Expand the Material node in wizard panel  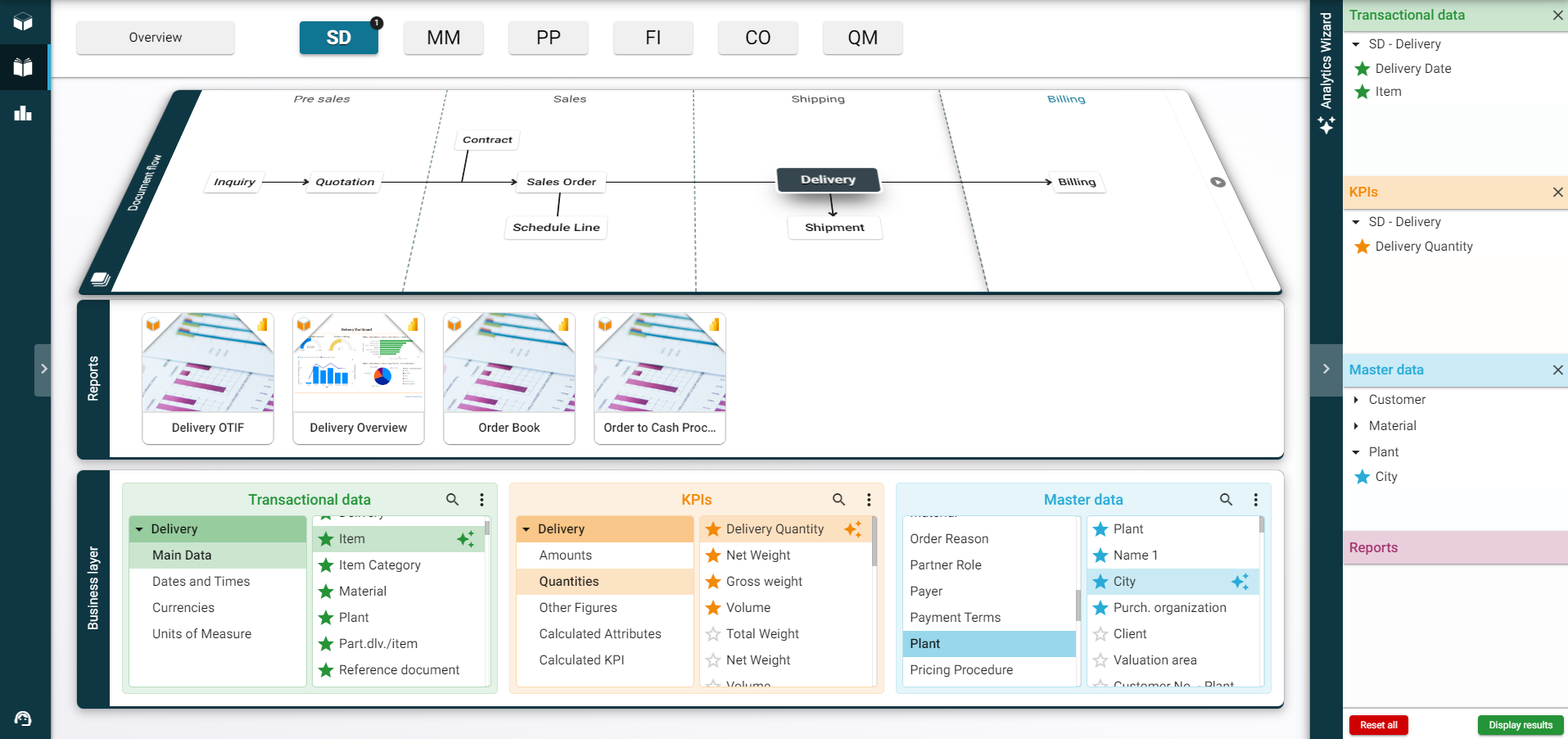pos(1357,426)
